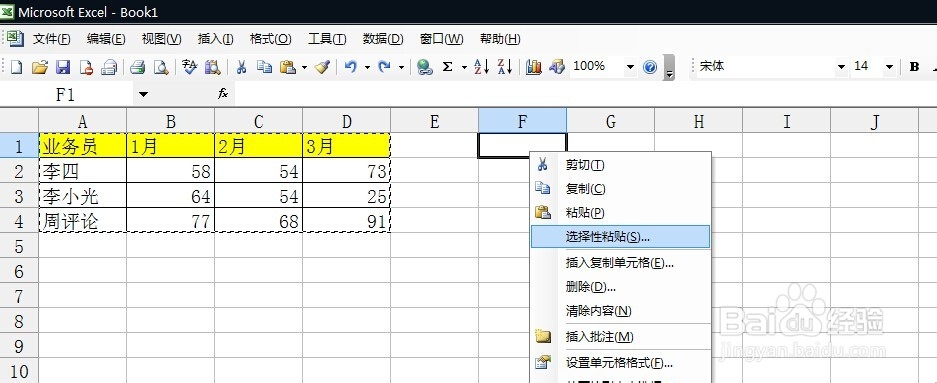This screenshot has height=383, width=937.
Task: Select column header F
Action: click(x=522, y=121)
